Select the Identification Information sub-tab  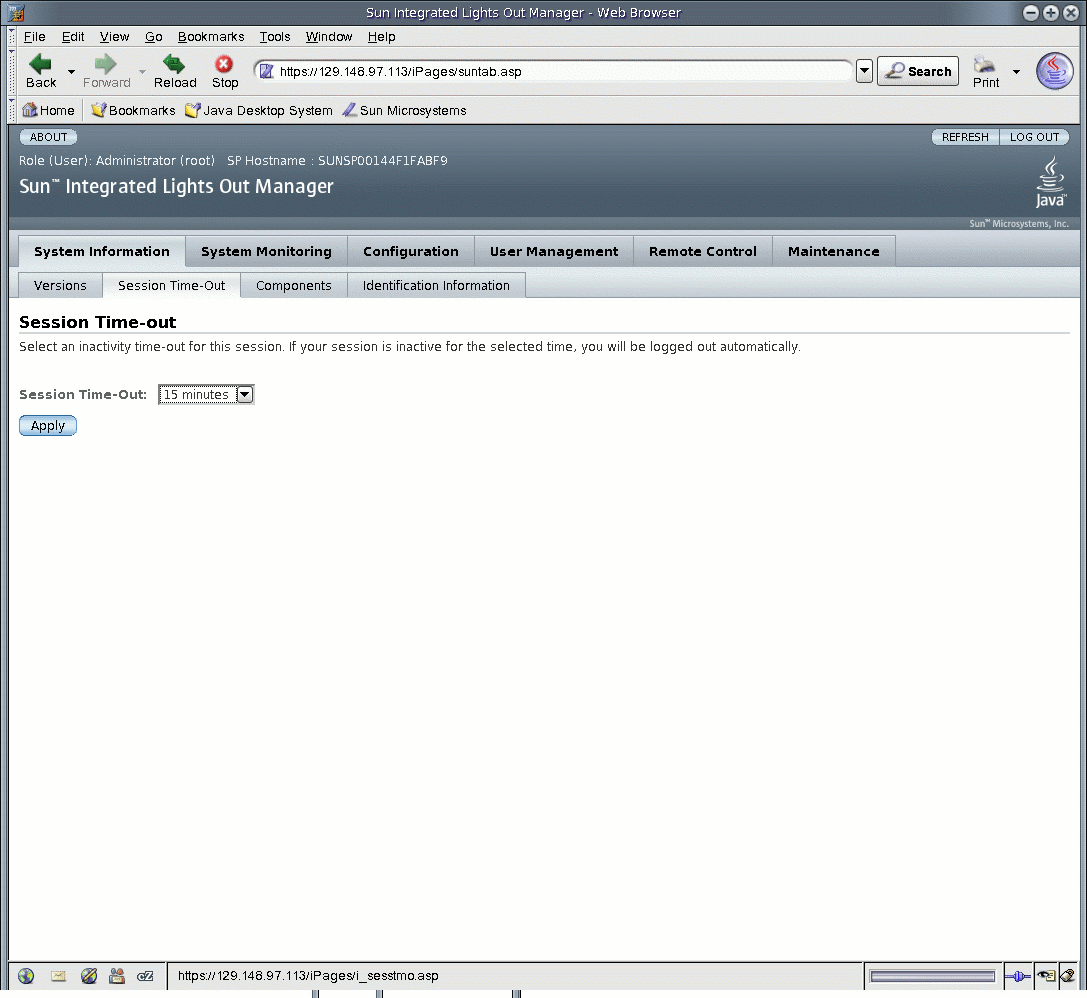click(x=436, y=286)
